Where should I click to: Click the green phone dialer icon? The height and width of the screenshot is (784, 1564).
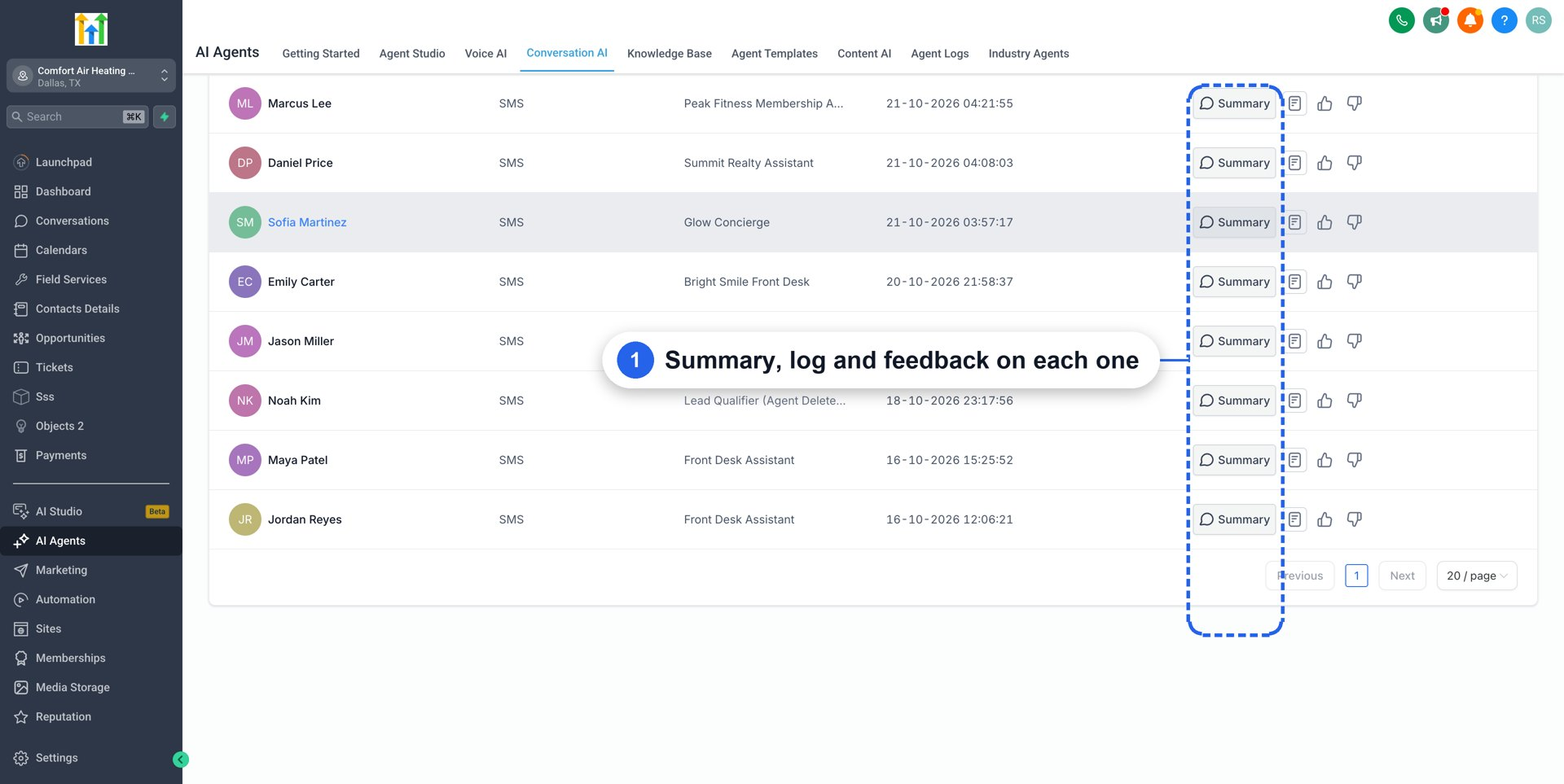(1401, 20)
